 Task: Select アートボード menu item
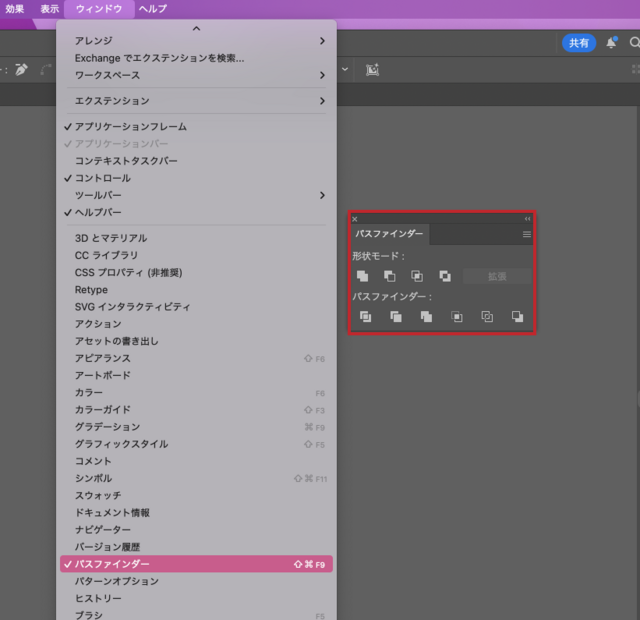[x=196, y=375]
